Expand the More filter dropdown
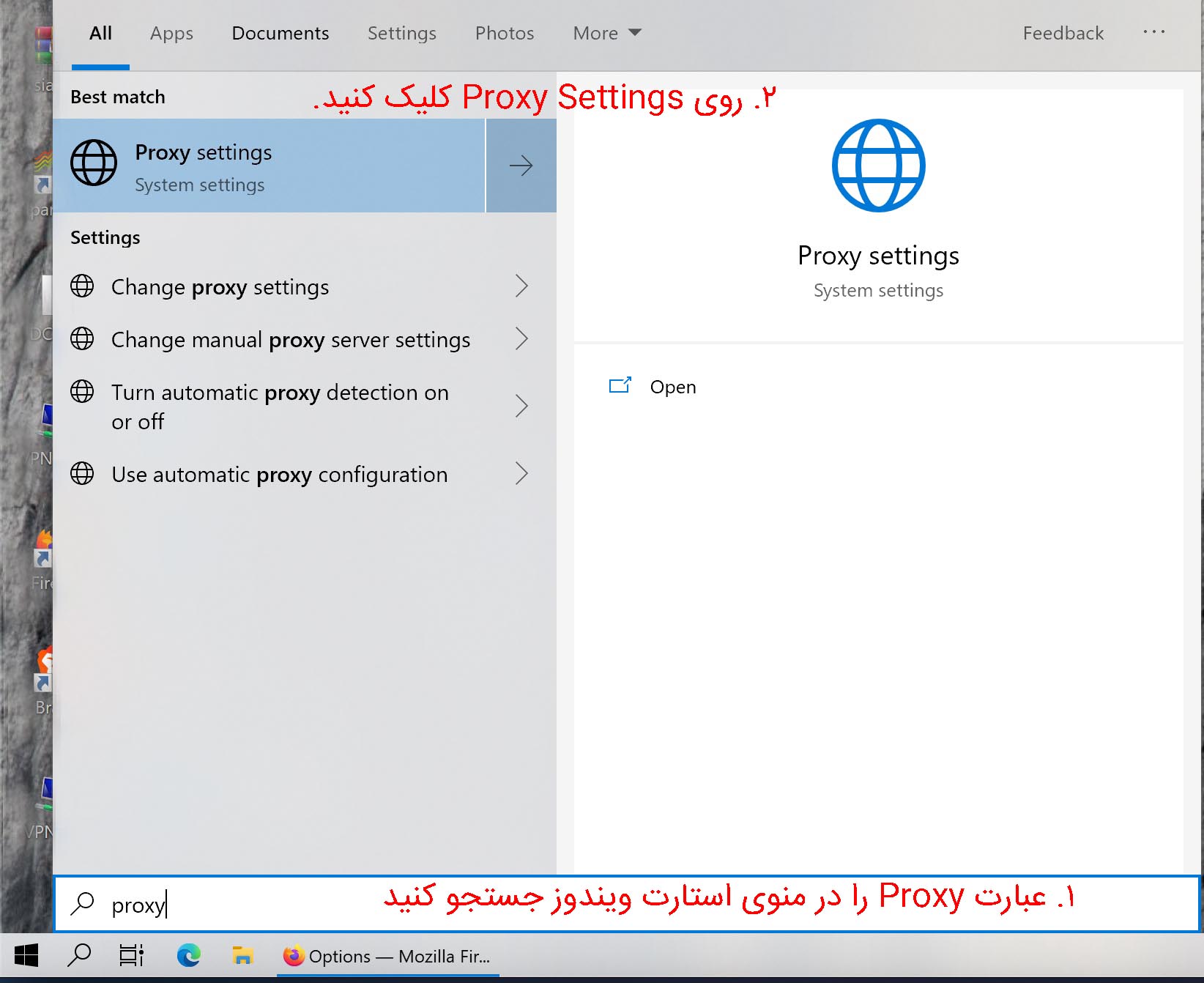The height and width of the screenshot is (983, 1204). (606, 33)
